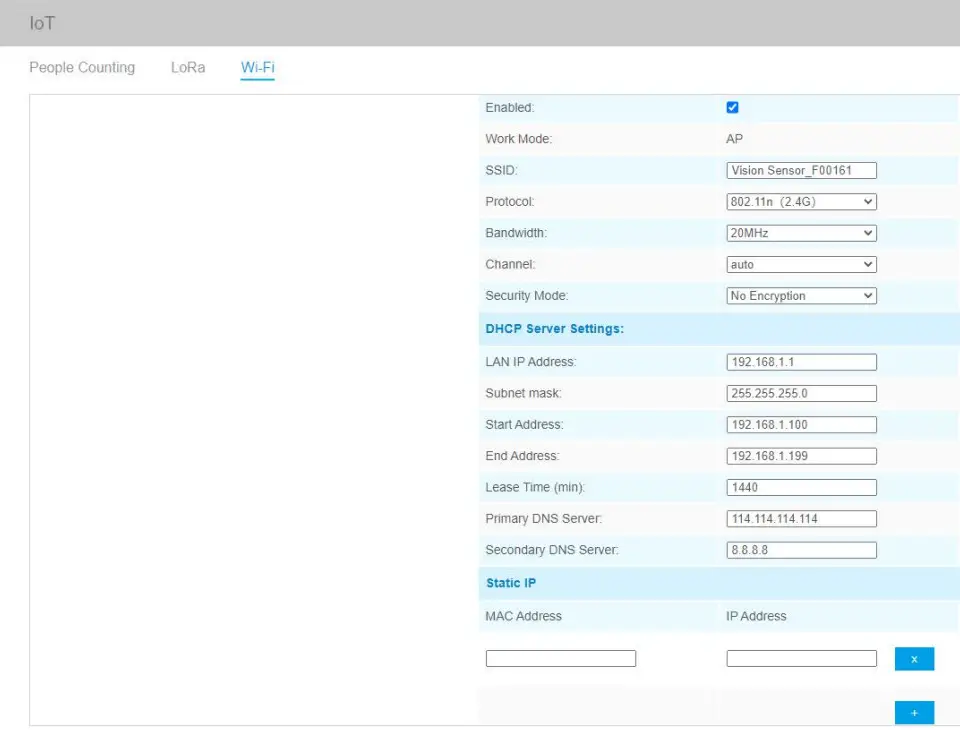Delete static IP entry with x button
The width and height of the screenshot is (960, 730).
(914, 659)
